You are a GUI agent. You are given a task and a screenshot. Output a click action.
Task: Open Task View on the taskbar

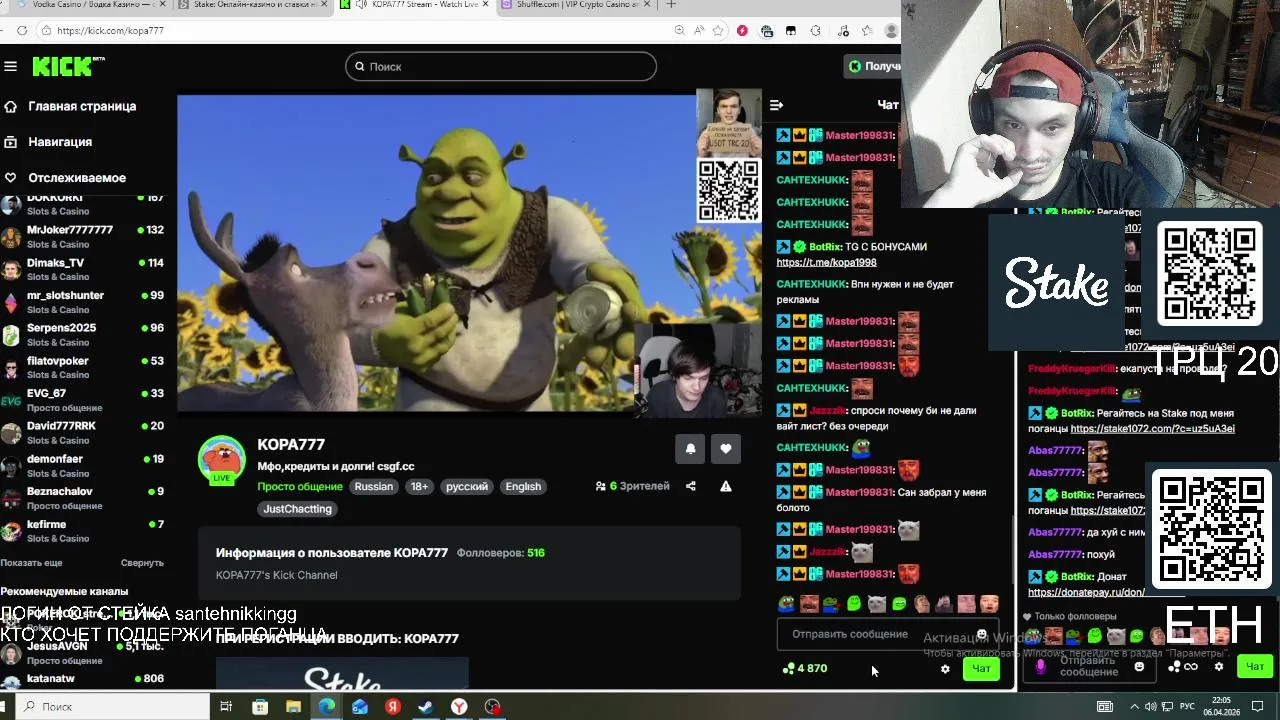tap(226, 706)
